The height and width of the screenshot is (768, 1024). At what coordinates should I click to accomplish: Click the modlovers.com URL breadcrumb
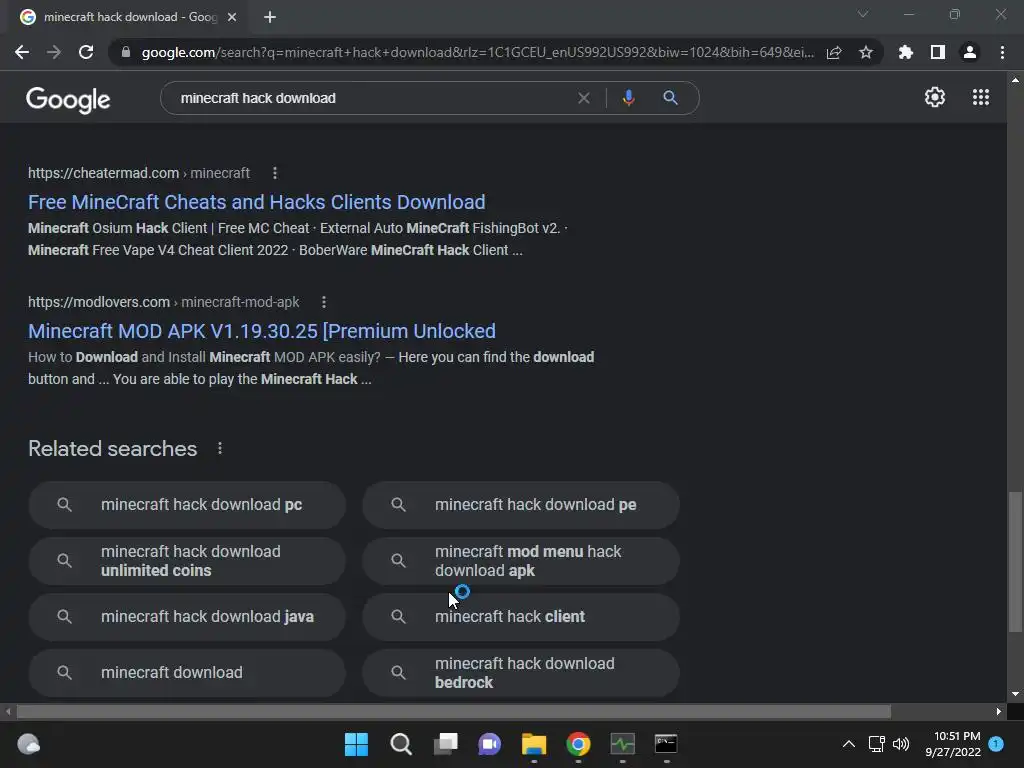[164, 302]
